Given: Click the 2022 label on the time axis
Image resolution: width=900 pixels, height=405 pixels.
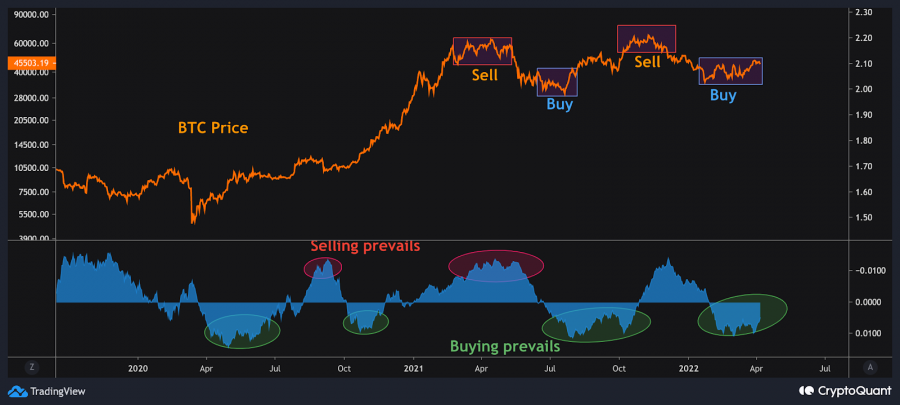Looking at the screenshot, I should click(689, 368).
